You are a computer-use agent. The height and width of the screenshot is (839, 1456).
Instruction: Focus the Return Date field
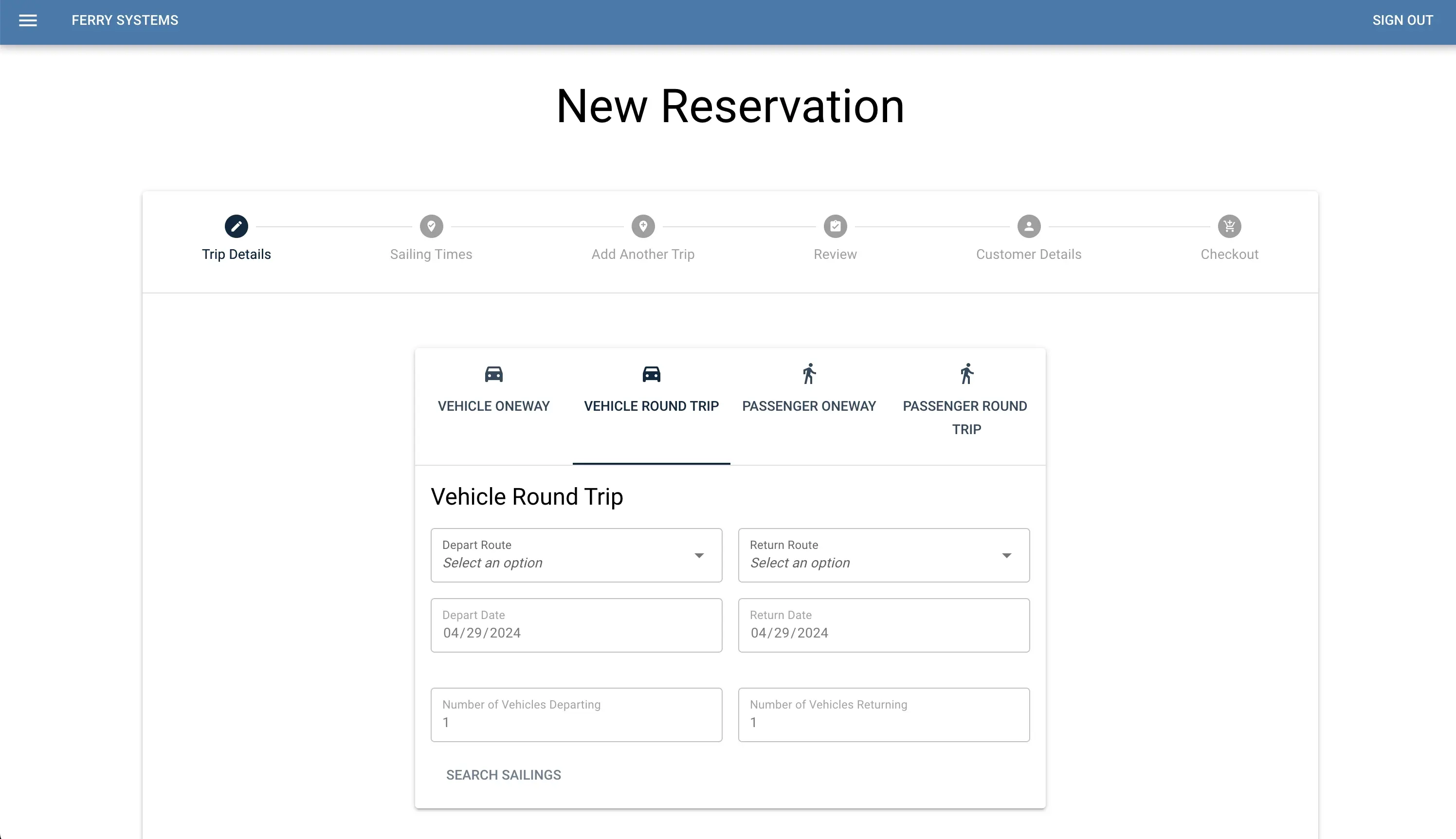883,632
